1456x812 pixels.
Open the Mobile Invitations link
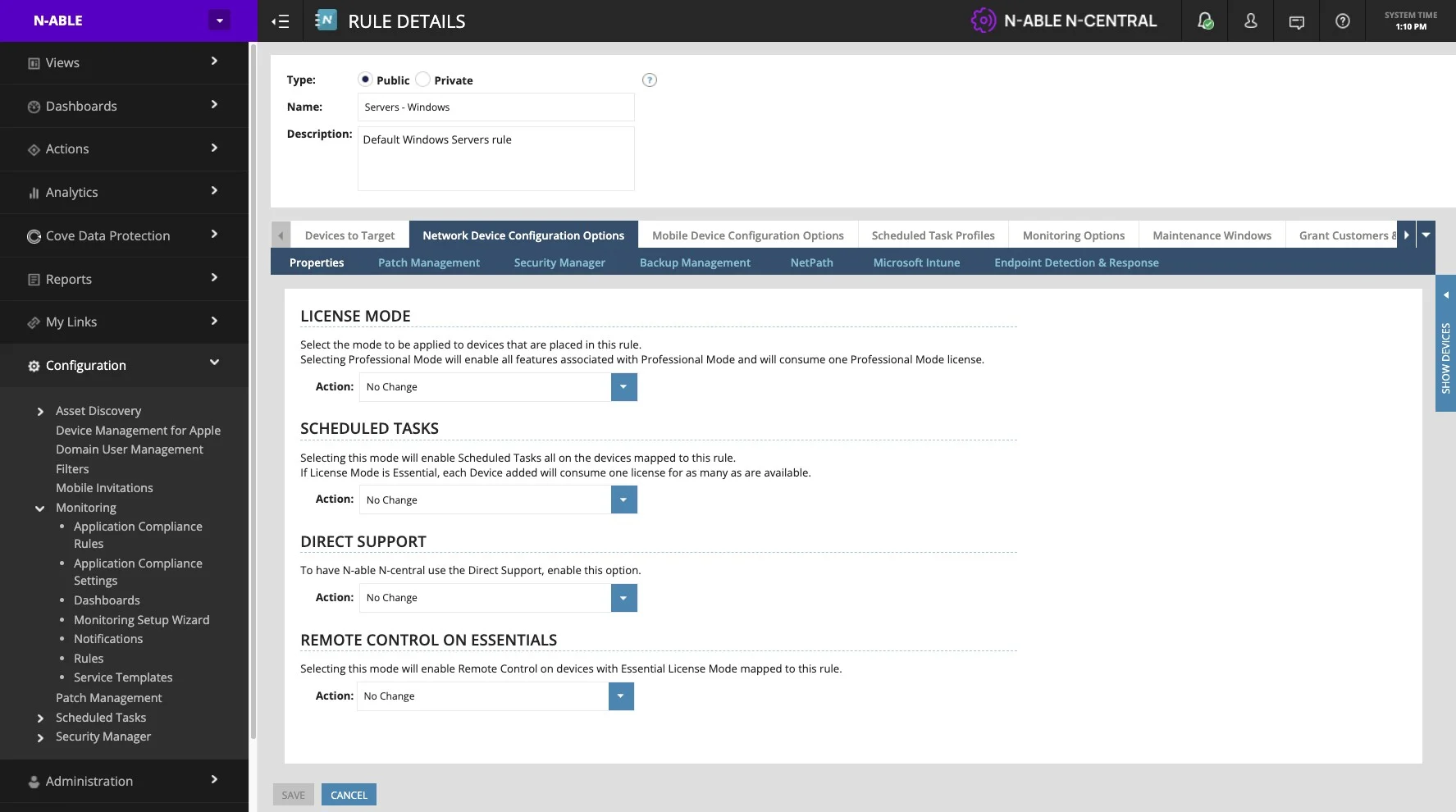(x=104, y=488)
